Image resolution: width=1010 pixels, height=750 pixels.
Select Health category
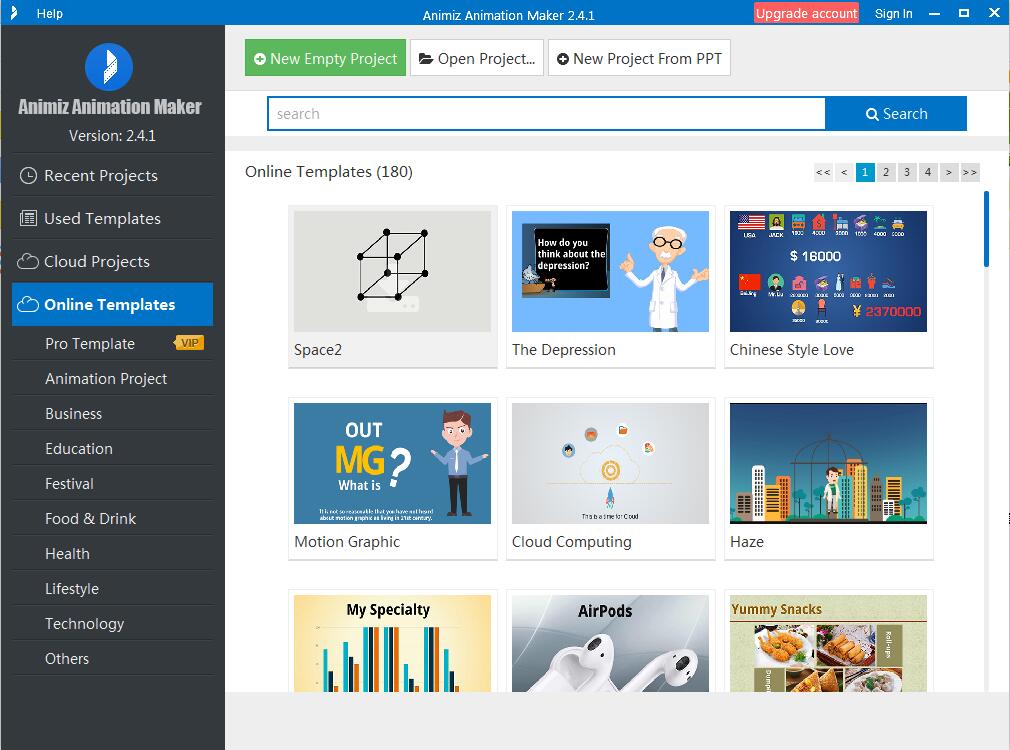click(112, 553)
